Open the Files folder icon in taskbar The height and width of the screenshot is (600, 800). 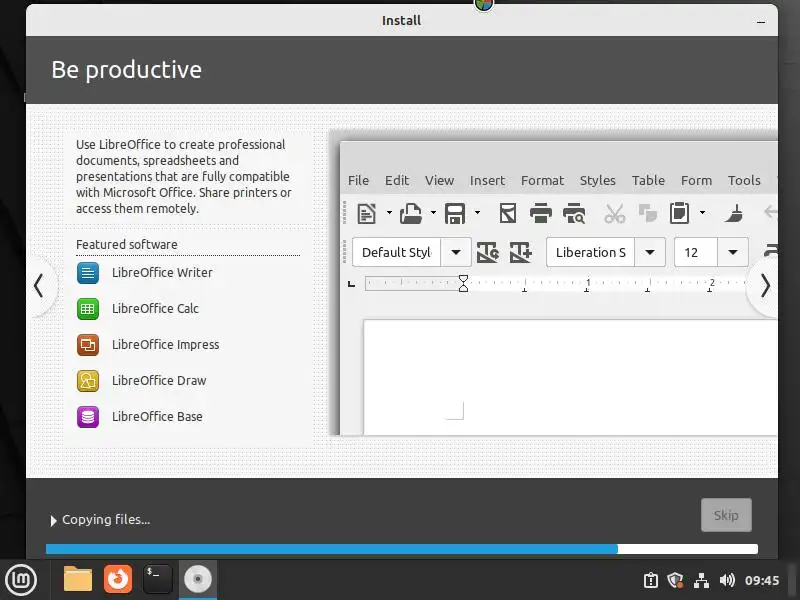coord(78,580)
